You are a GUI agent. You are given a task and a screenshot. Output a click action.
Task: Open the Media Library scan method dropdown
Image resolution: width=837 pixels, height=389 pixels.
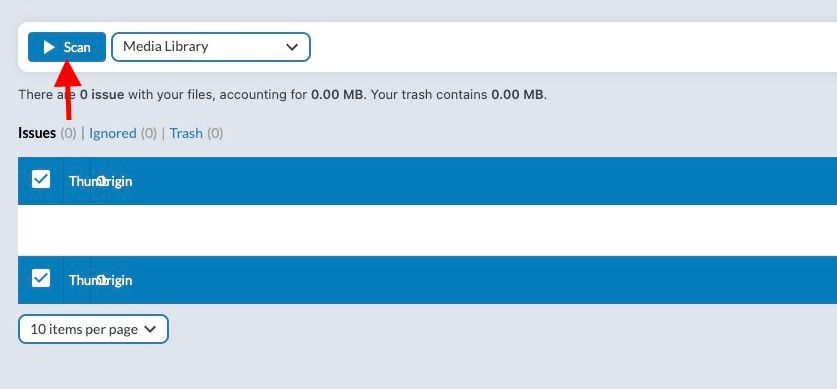pyautogui.click(x=211, y=47)
